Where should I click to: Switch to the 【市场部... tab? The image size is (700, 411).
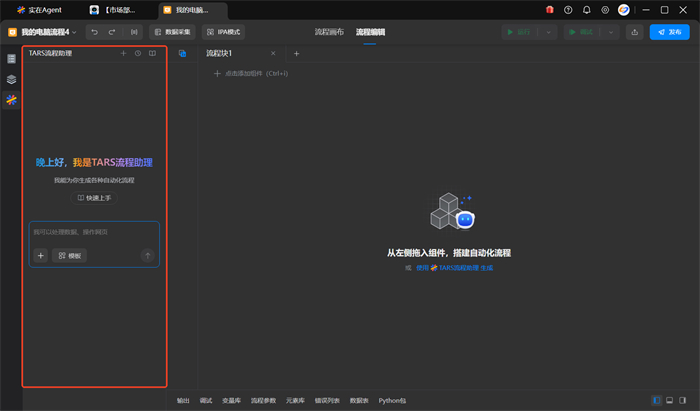112,10
